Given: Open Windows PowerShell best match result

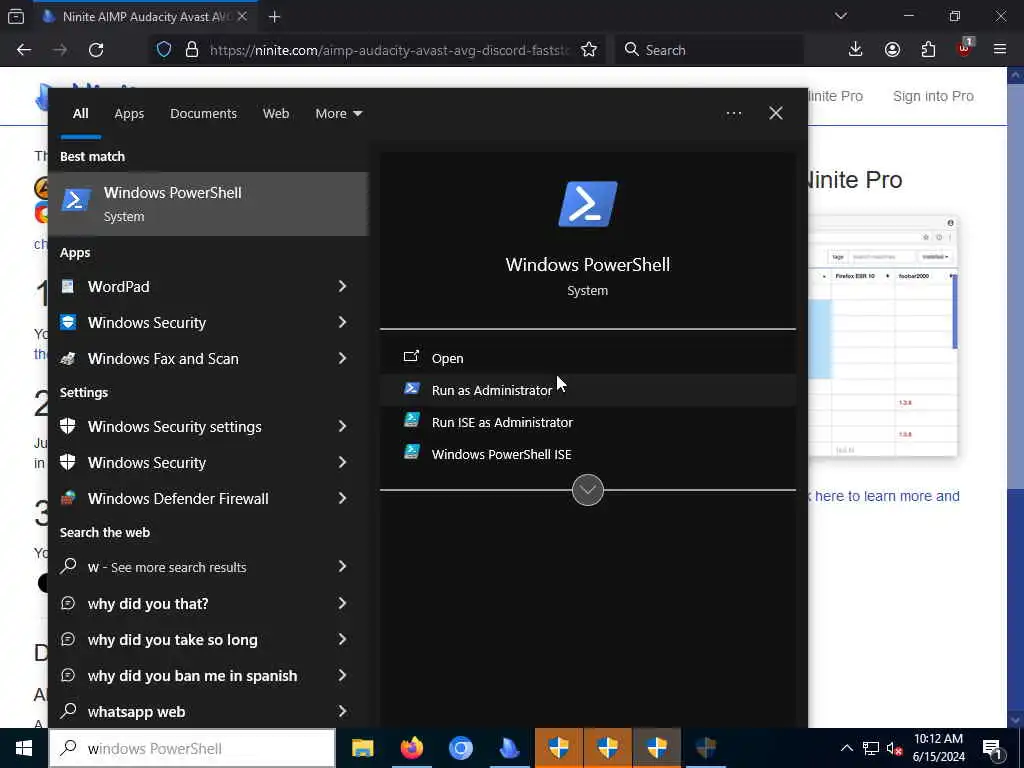Looking at the screenshot, I should coord(208,204).
